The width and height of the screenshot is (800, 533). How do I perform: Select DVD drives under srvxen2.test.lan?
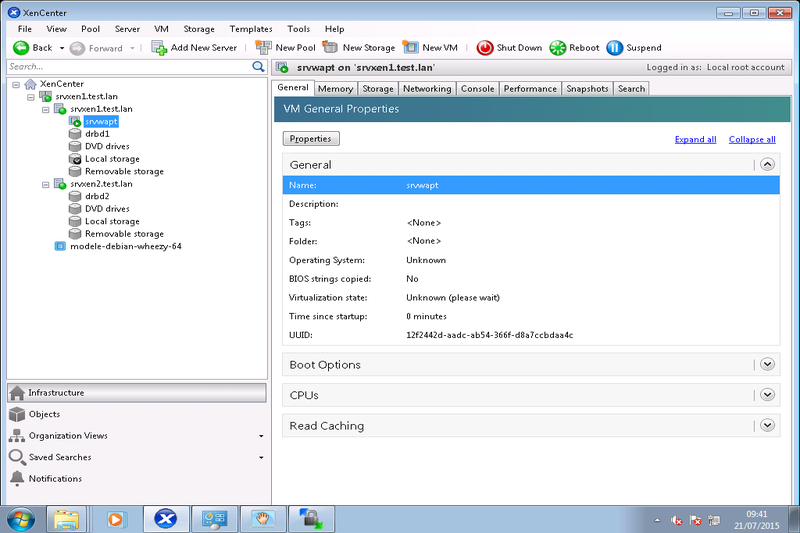tap(107, 209)
